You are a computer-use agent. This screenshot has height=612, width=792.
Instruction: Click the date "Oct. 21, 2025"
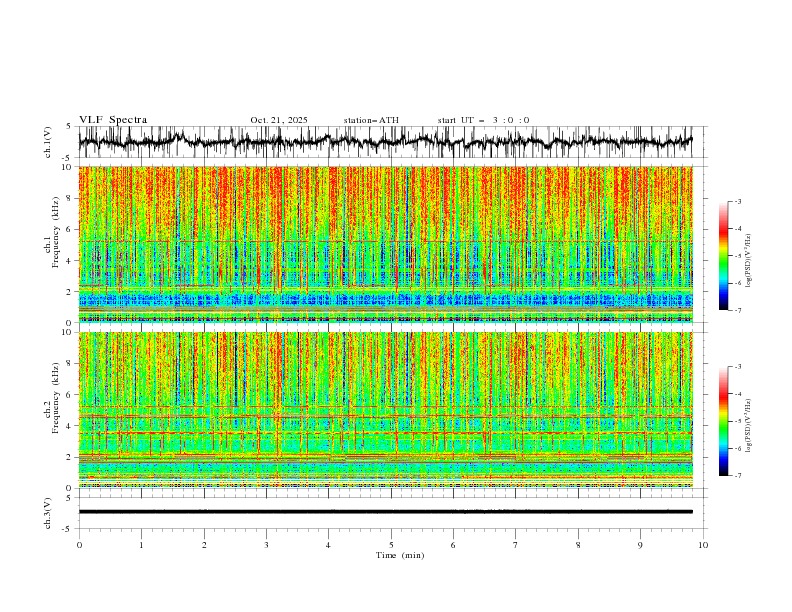279,120
